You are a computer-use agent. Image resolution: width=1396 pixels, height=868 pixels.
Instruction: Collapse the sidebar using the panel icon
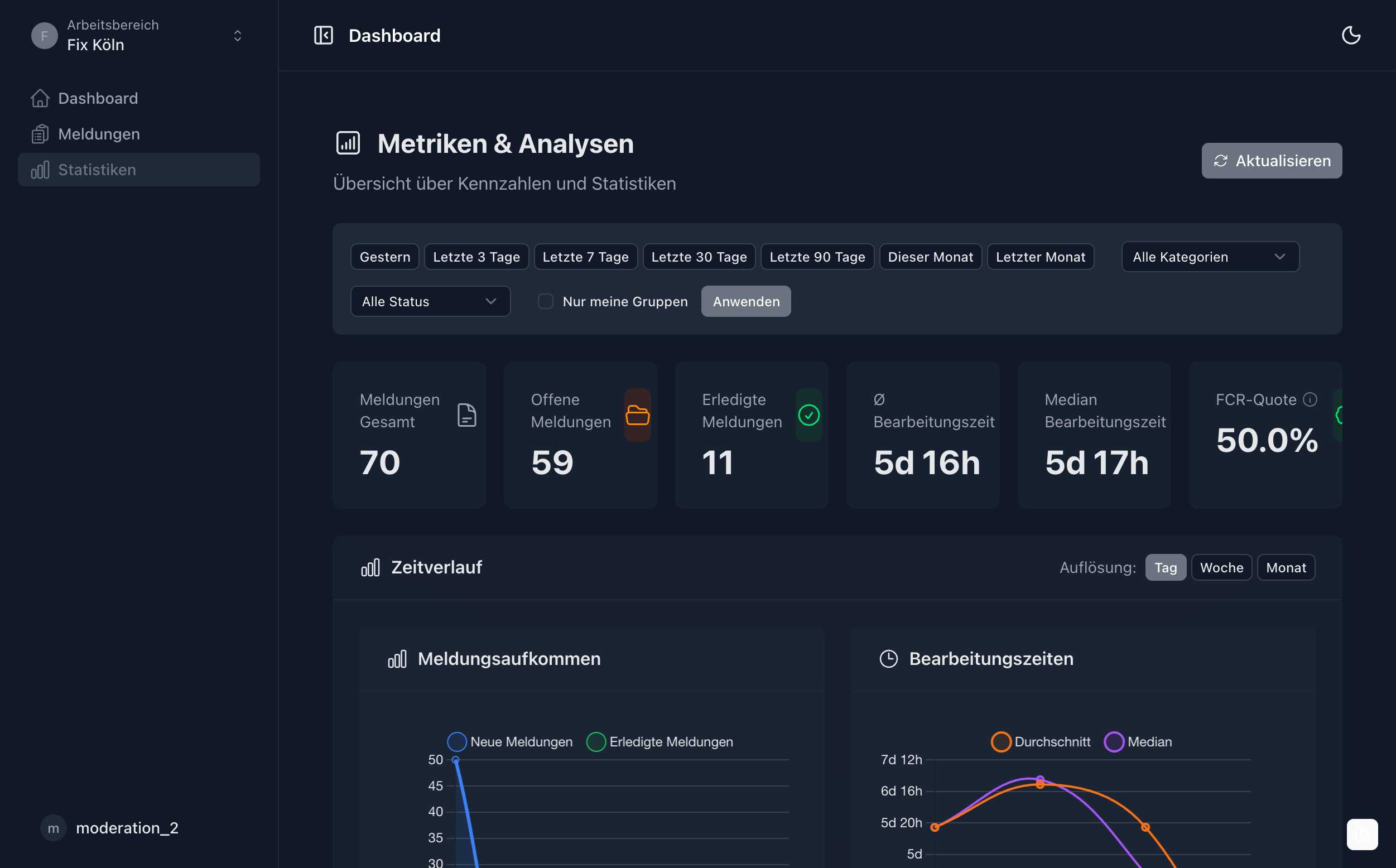tap(324, 35)
